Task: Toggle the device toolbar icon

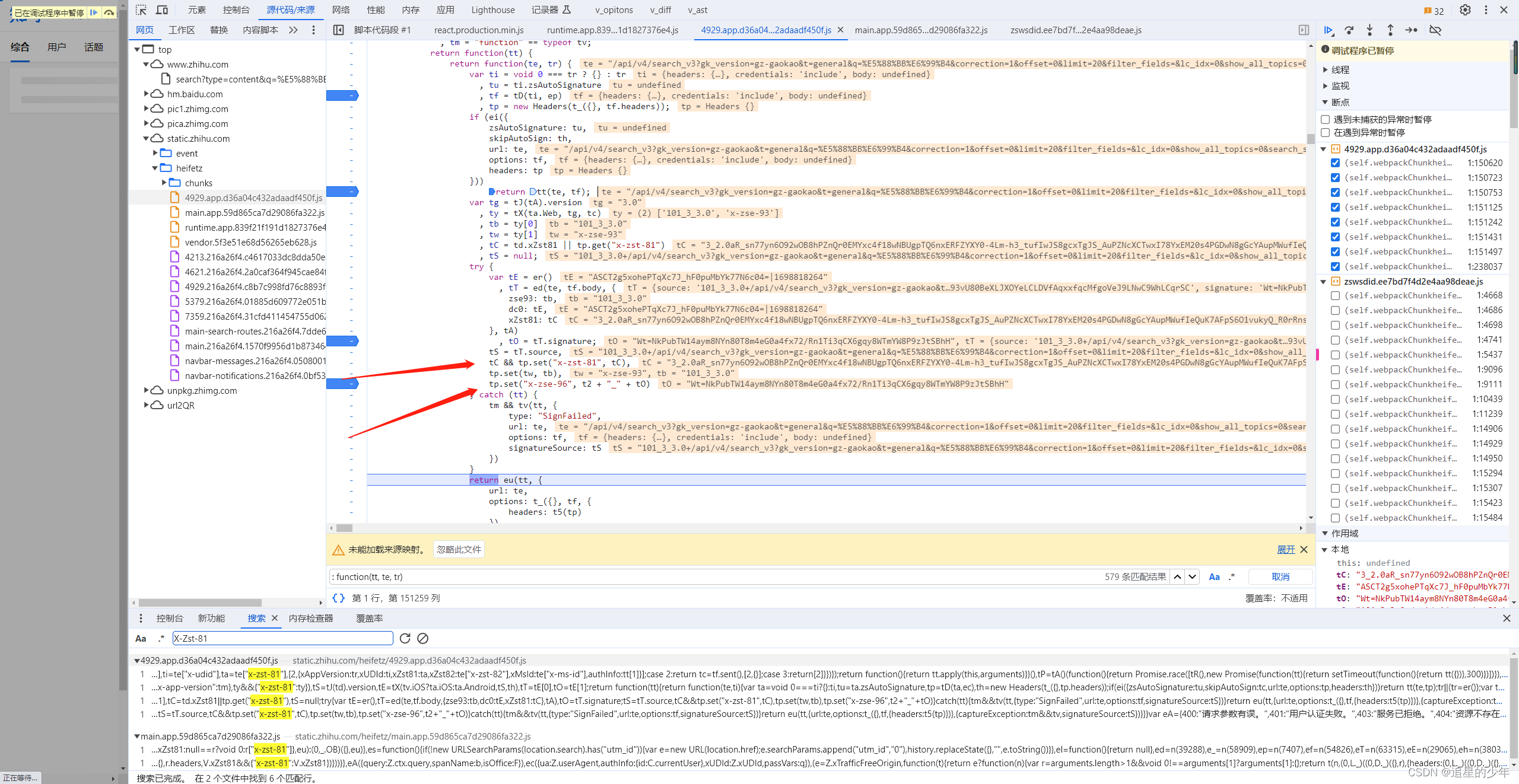Action: (x=161, y=10)
